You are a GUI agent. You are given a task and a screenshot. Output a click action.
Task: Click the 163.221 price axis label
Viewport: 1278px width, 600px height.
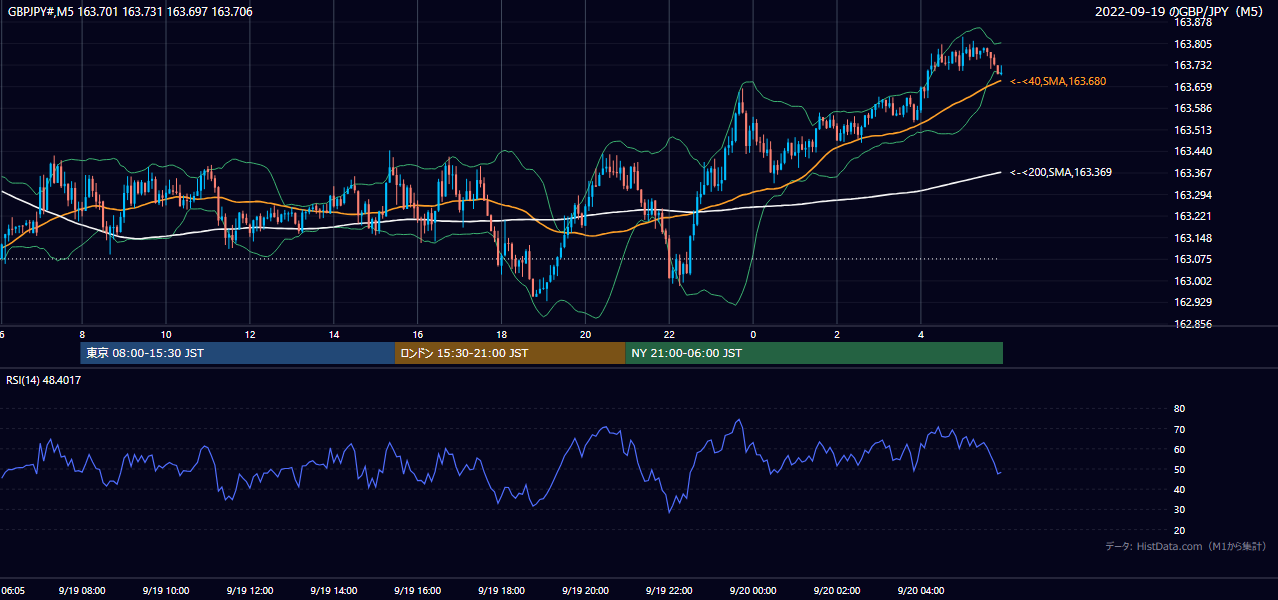(x=1192, y=216)
